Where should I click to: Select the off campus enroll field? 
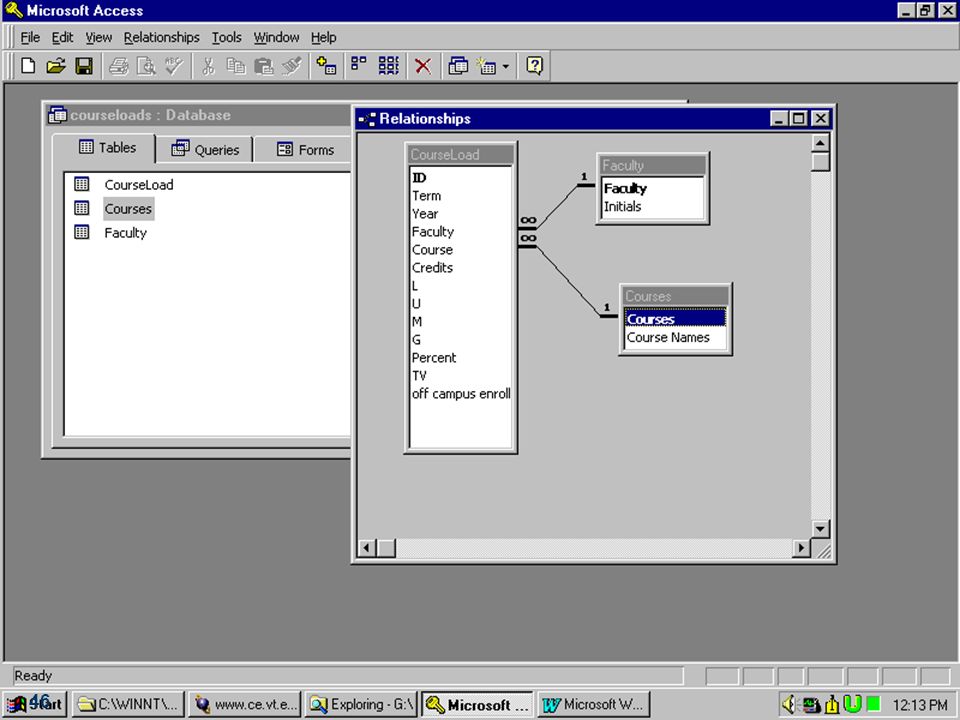point(461,394)
